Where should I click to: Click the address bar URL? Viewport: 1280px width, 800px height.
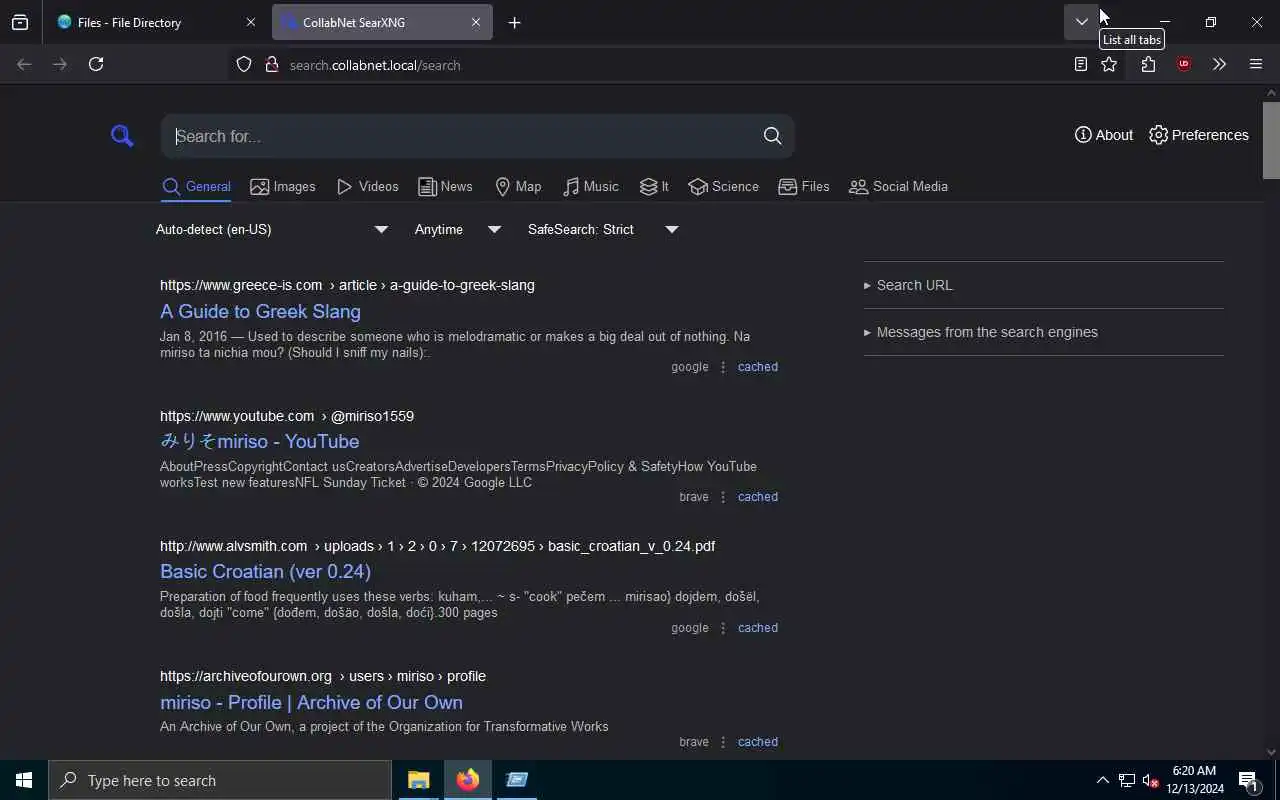pyautogui.click(x=375, y=65)
